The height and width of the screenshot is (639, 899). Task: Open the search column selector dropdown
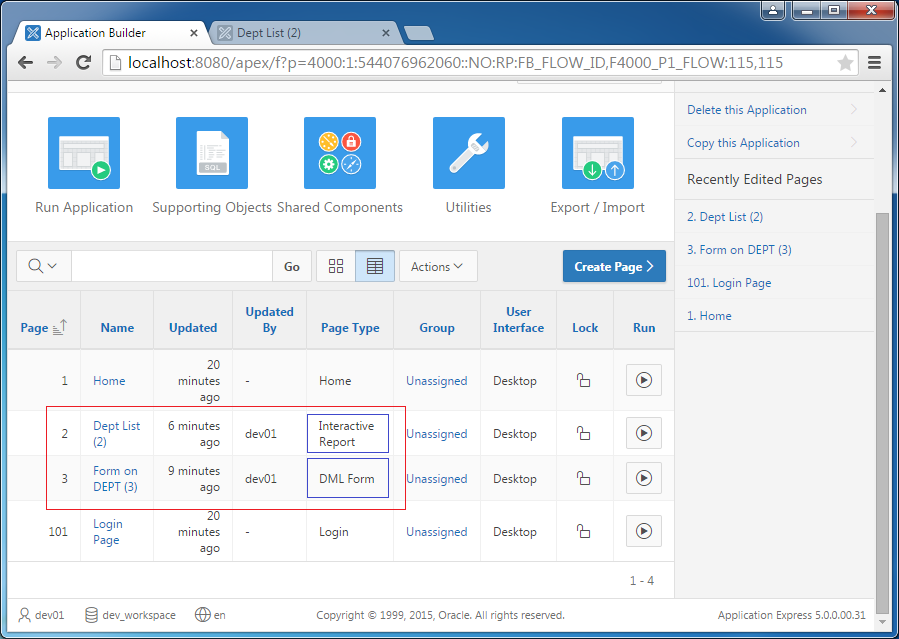(44, 266)
